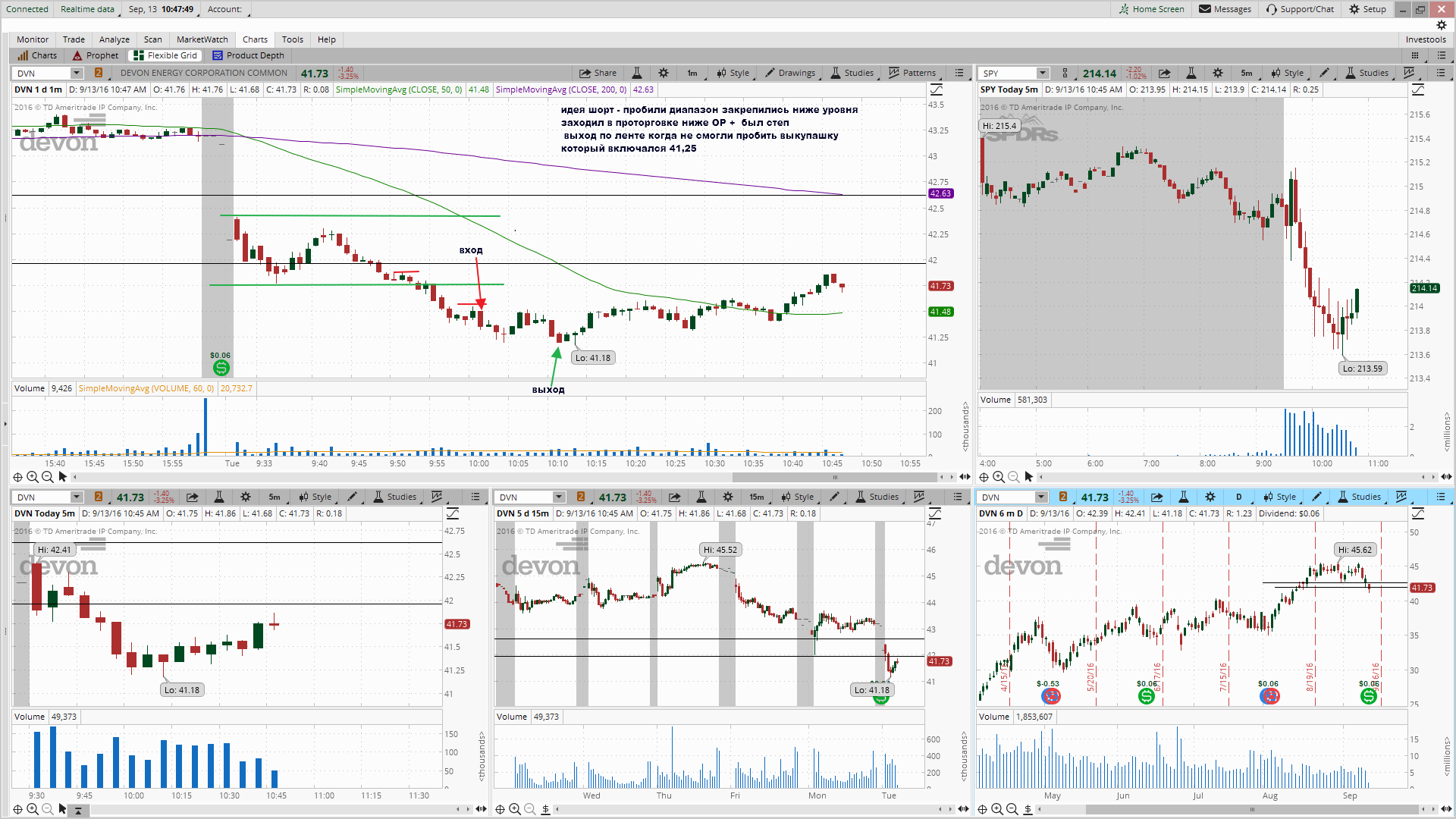Screen dimensions: 1456x819
Task: Open Support/Chat
Action: click(1300, 9)
